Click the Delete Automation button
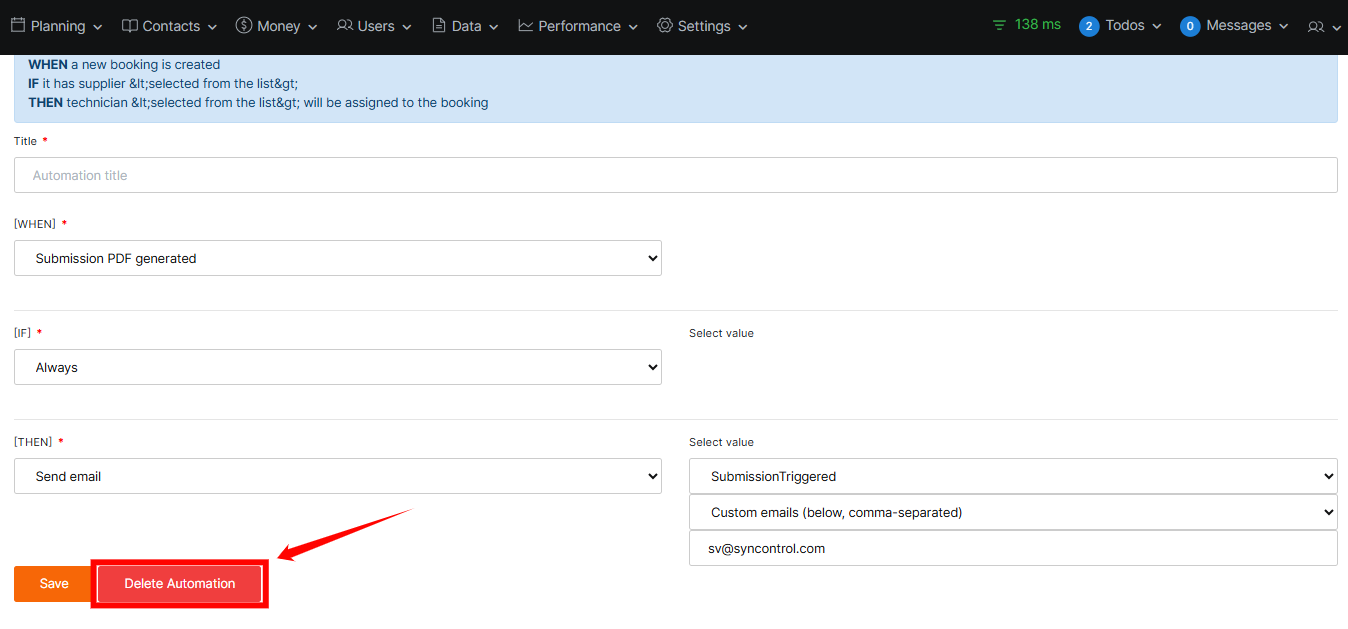Viewport: 1348px width, 629px height. (x=180, y=584)
